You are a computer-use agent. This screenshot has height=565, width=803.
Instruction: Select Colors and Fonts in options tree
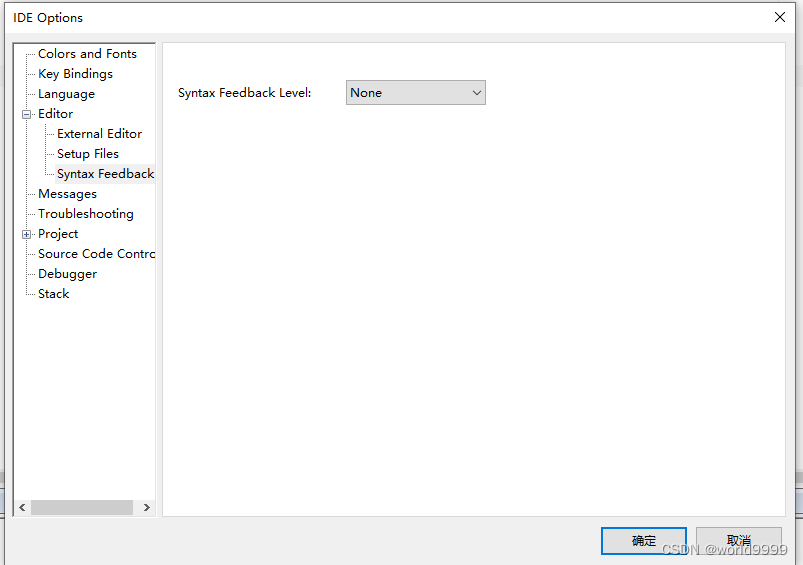coord(87,54)
